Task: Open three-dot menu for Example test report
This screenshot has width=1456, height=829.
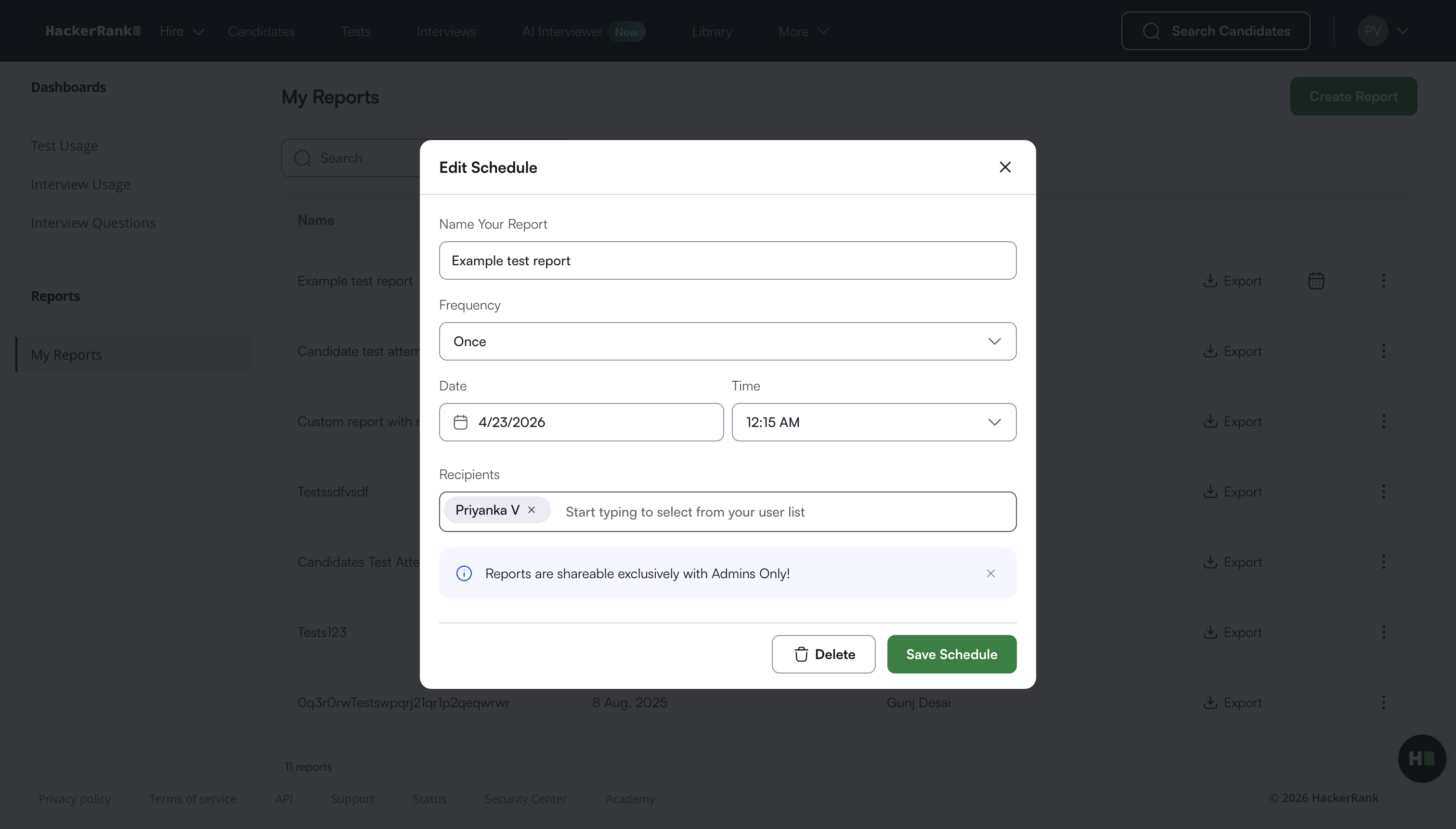Action: (1384, 281)
